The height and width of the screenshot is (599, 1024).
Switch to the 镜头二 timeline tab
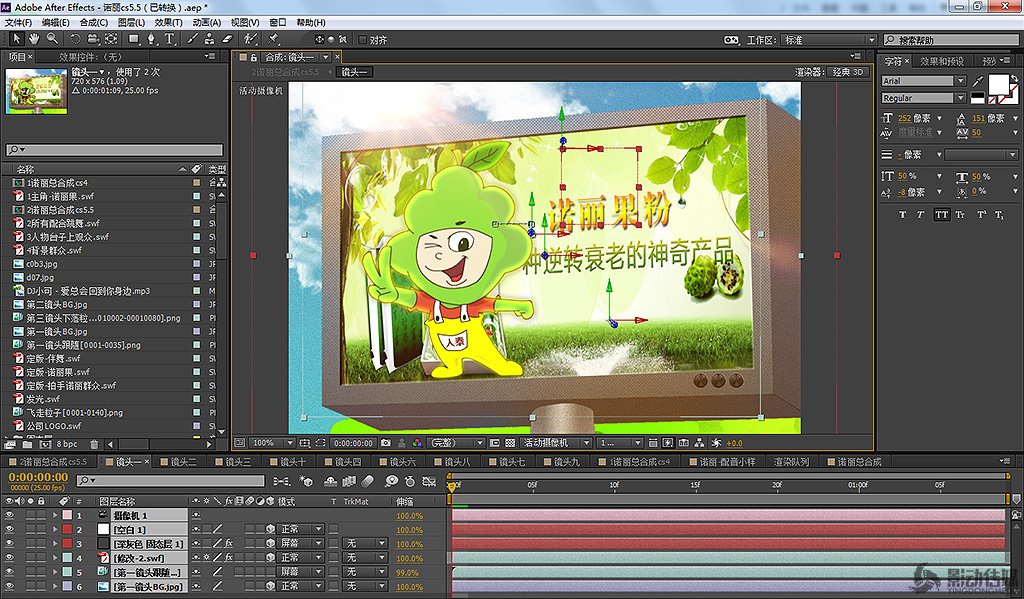(x=182, y=462)
